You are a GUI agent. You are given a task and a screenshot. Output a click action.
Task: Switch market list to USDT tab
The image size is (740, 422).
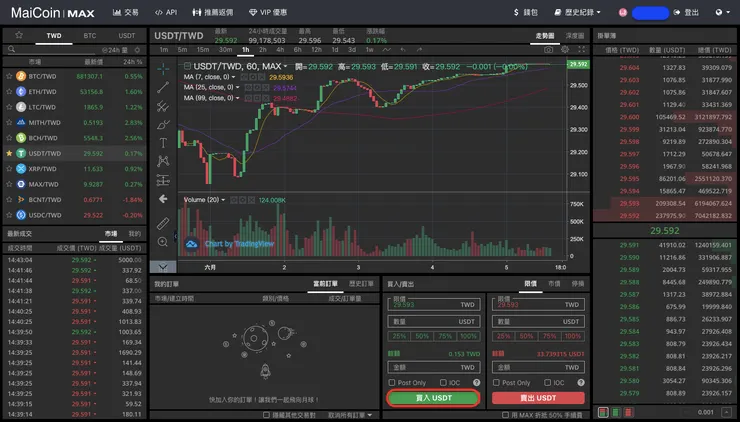click(x=126, y=35)
